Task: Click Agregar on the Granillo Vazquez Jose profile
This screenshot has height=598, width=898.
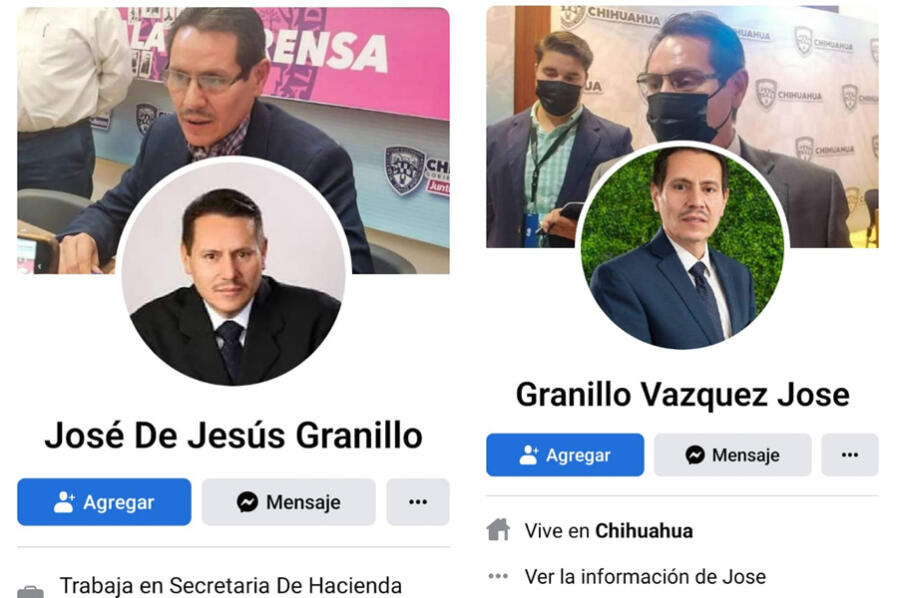Action: 565,455
